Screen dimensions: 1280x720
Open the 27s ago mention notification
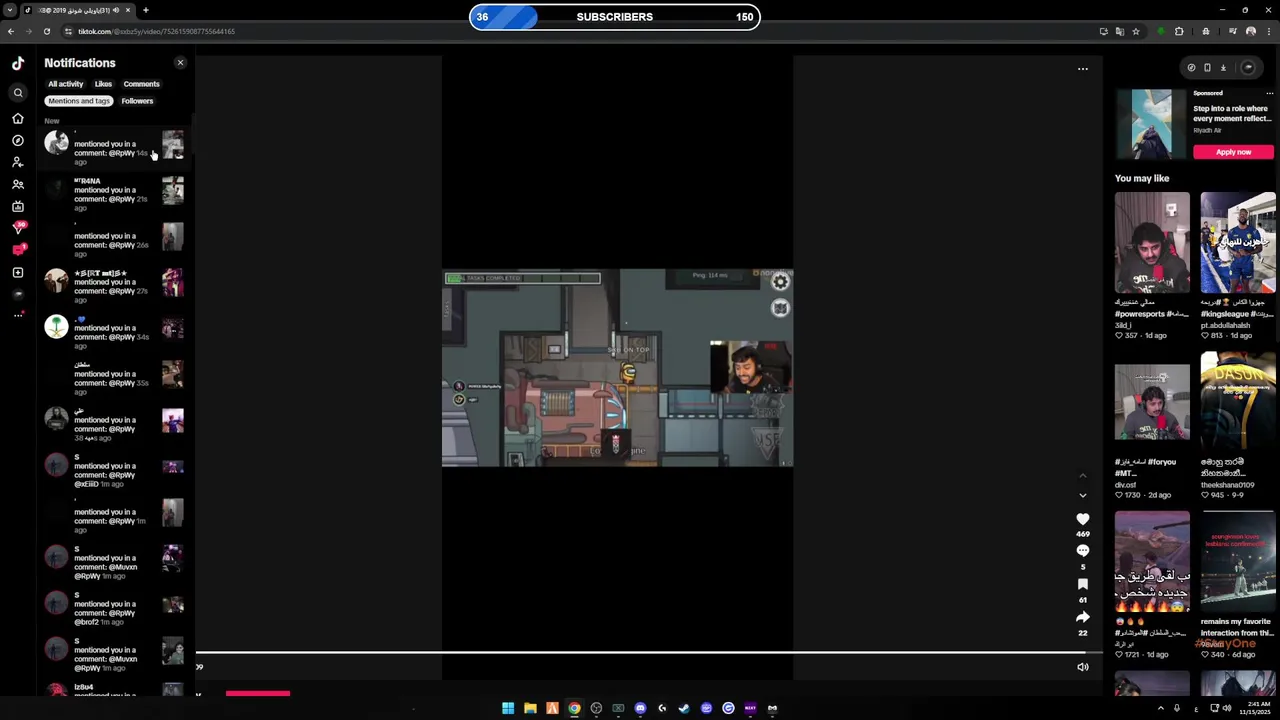pyautogui.click(x=114, y=284)
